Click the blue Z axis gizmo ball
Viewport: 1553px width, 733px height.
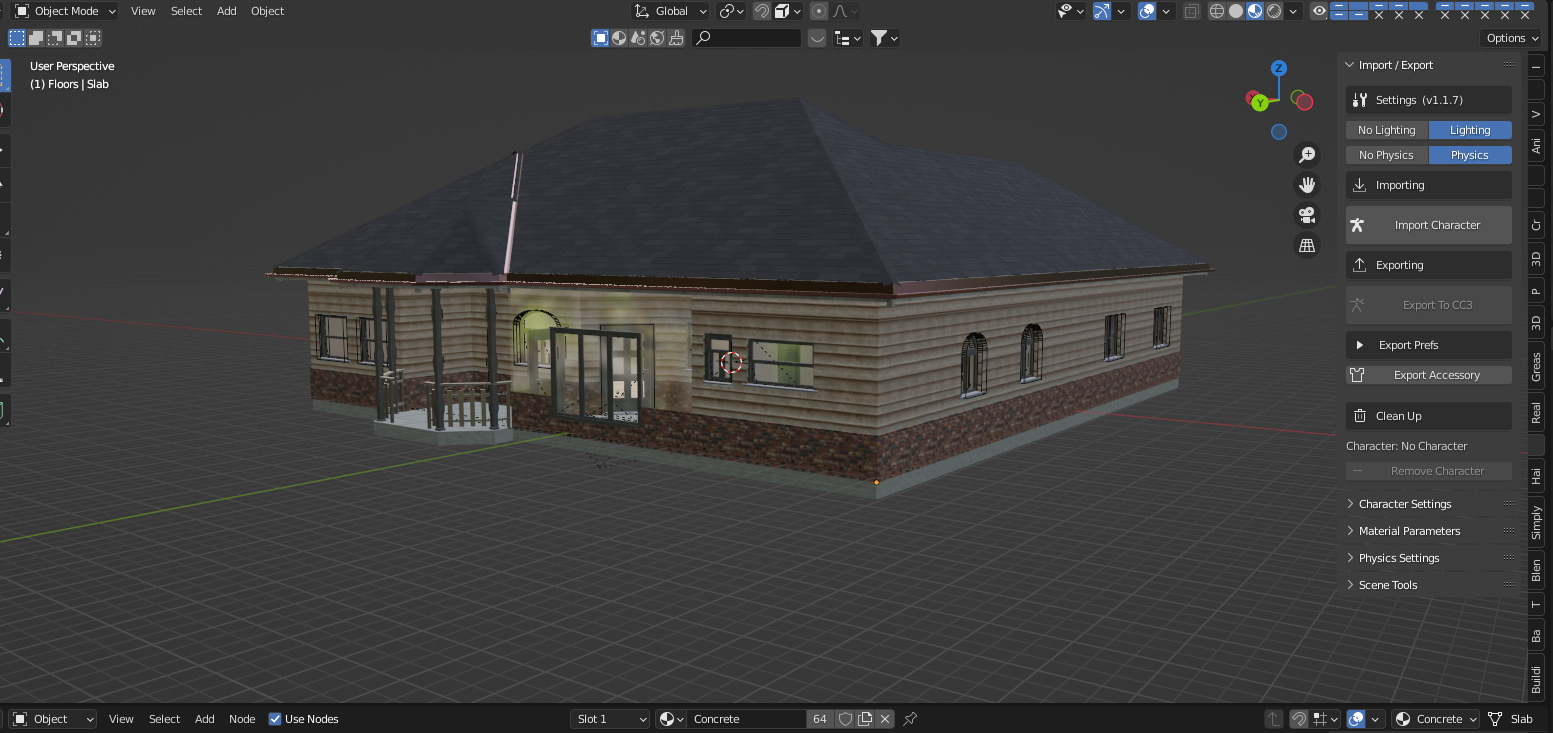click(x=1278, y=68)
